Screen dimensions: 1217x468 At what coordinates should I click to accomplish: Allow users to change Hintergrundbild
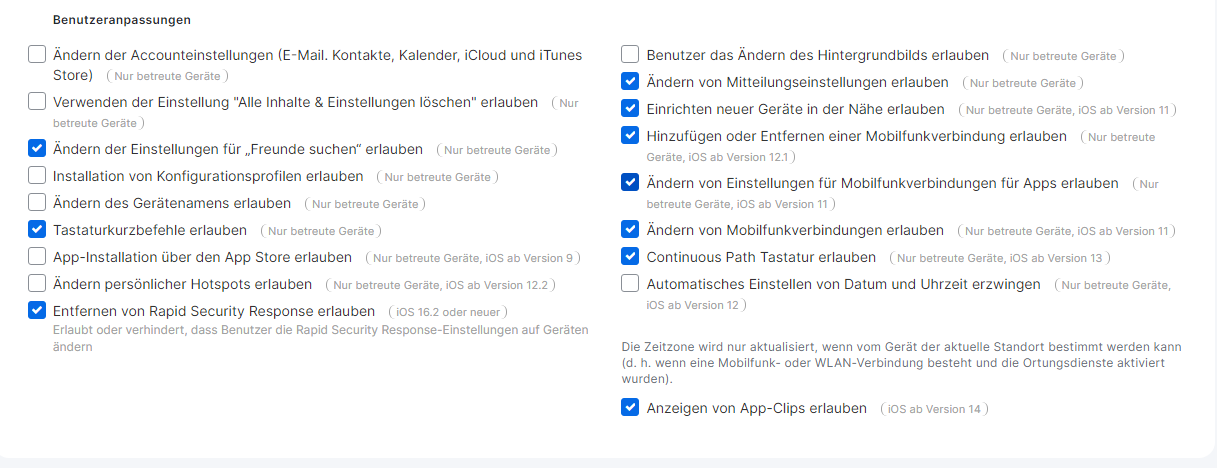(x=630, y=55)
